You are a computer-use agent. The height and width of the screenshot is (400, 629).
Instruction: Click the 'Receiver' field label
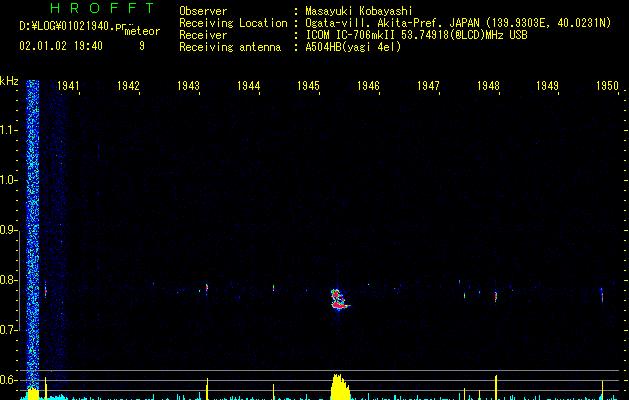click(x=203, y=35)
